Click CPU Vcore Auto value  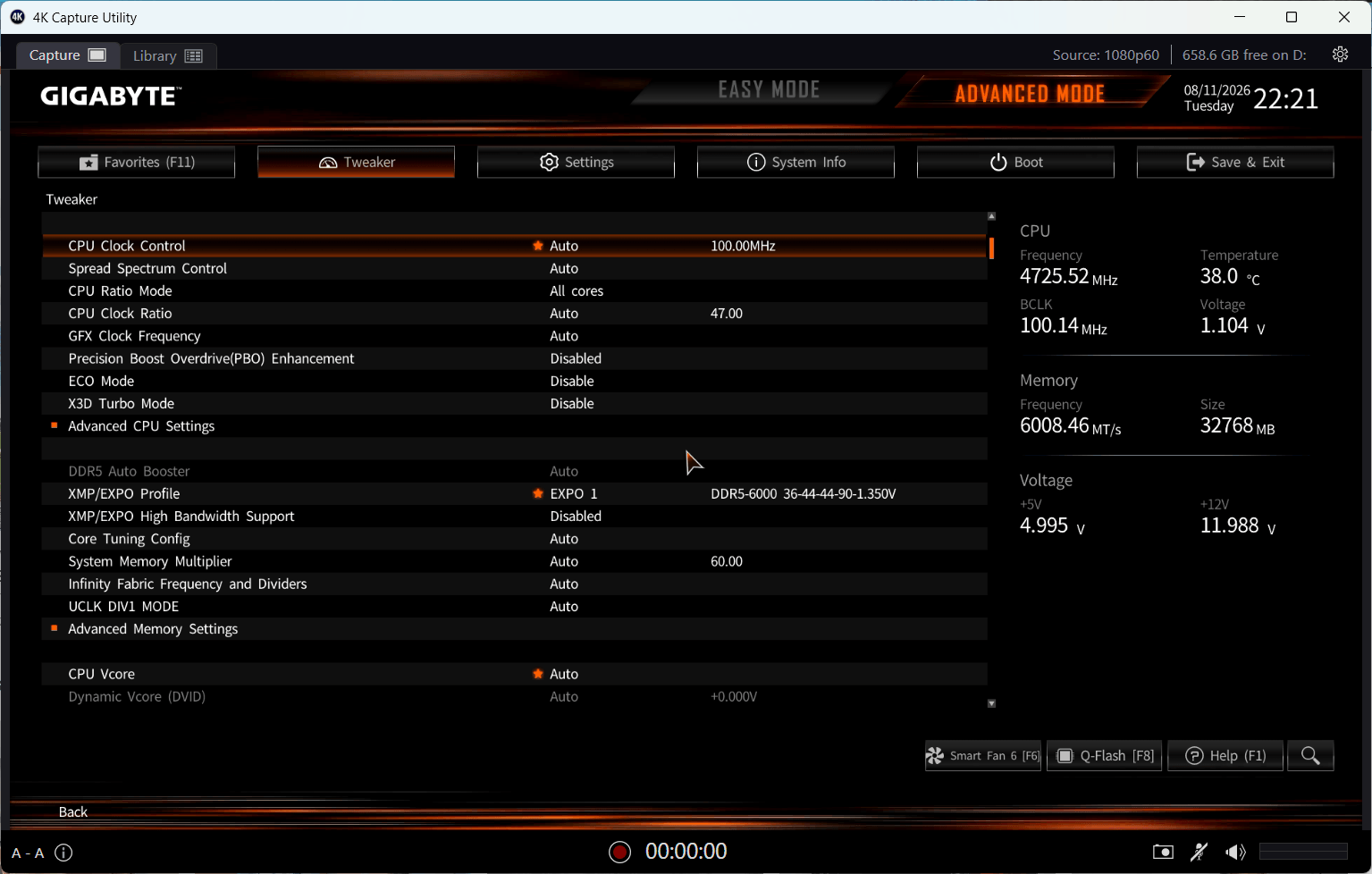click(564, 674)
